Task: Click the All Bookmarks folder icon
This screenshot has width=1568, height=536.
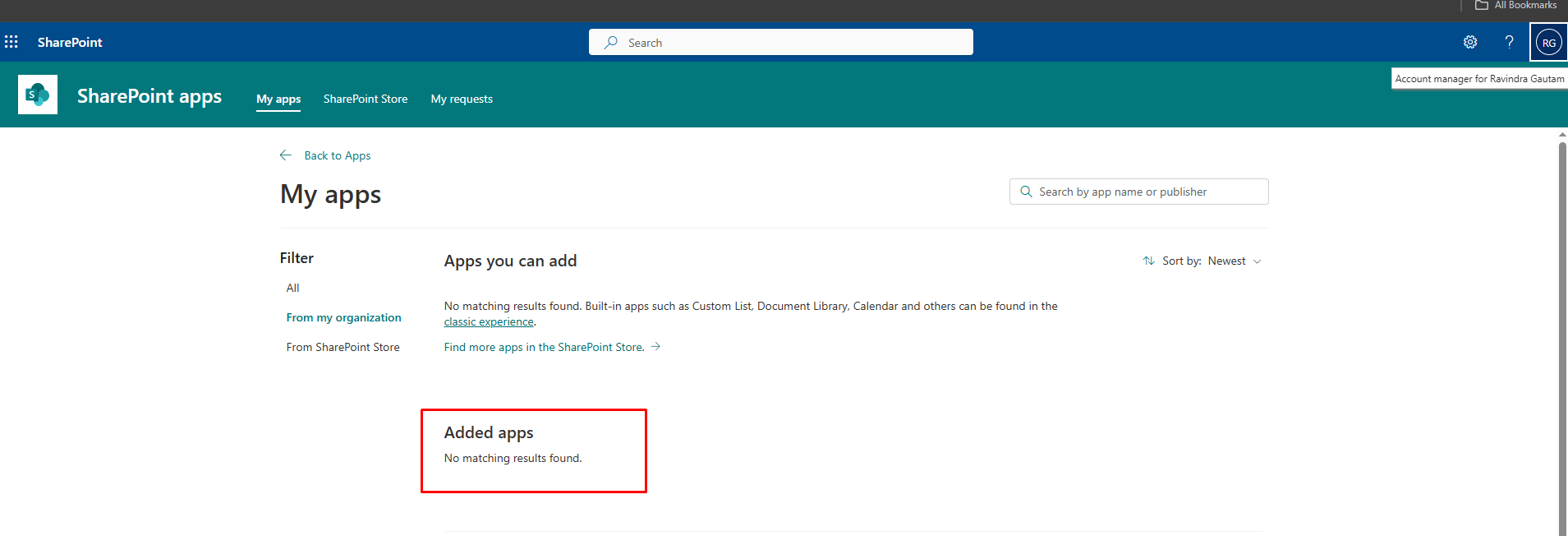Action: [1482, 5]
